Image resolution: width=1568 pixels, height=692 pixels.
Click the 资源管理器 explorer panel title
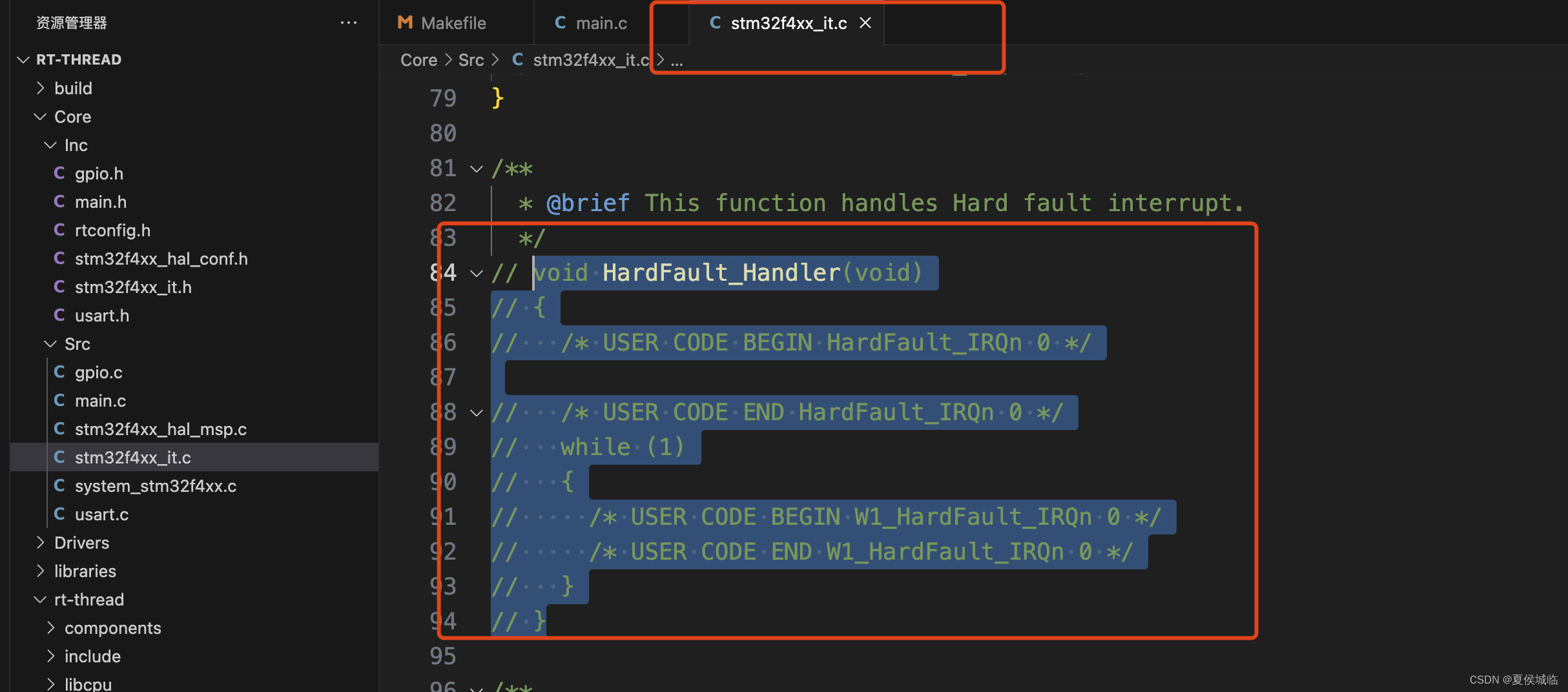tap(72, 23)
